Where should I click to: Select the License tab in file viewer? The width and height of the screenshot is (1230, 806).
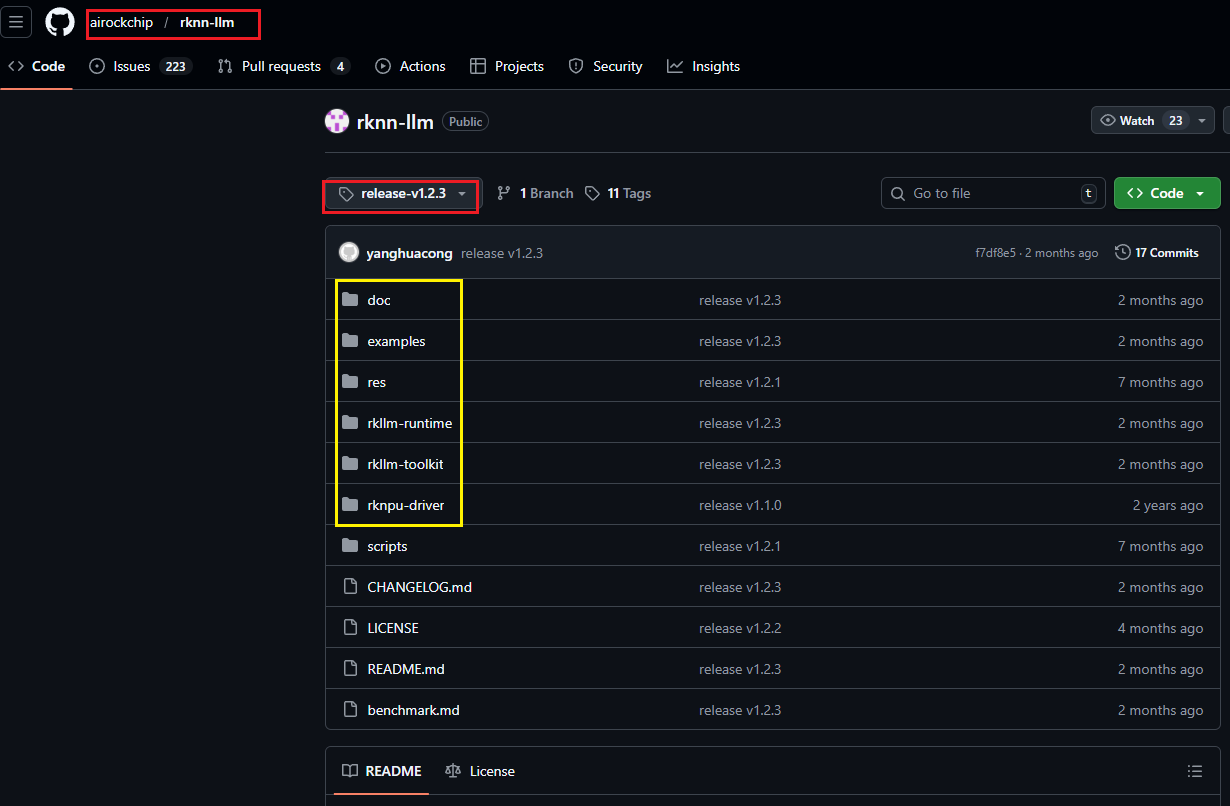480,771
